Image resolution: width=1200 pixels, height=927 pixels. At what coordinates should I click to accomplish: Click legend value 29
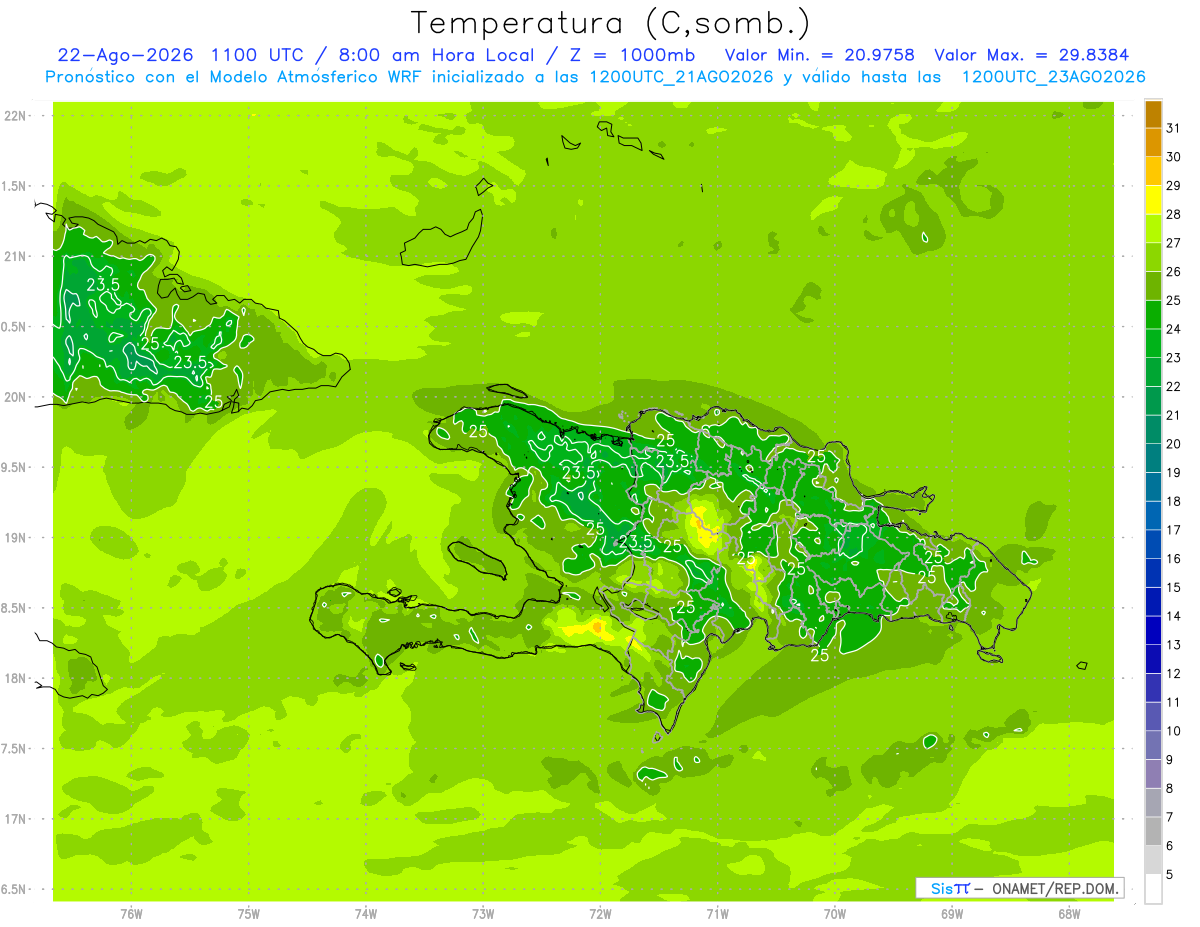1174,186
